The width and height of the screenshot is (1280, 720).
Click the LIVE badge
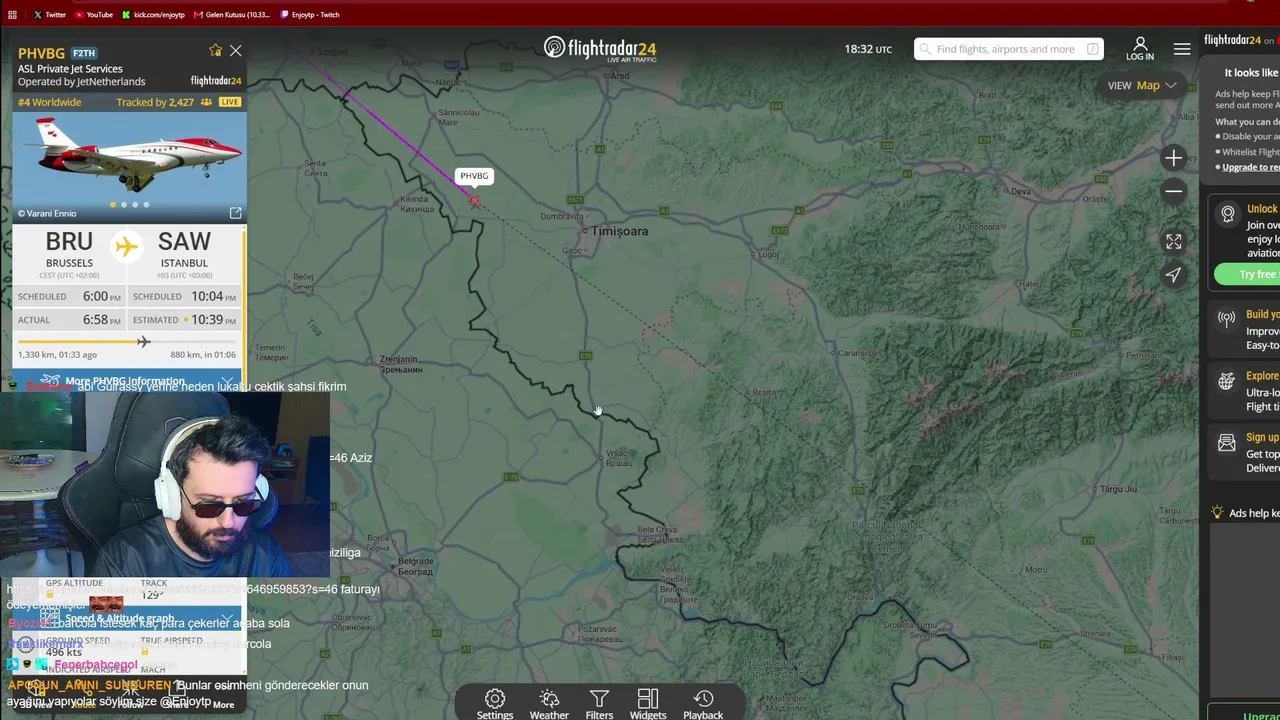(230, 102)
